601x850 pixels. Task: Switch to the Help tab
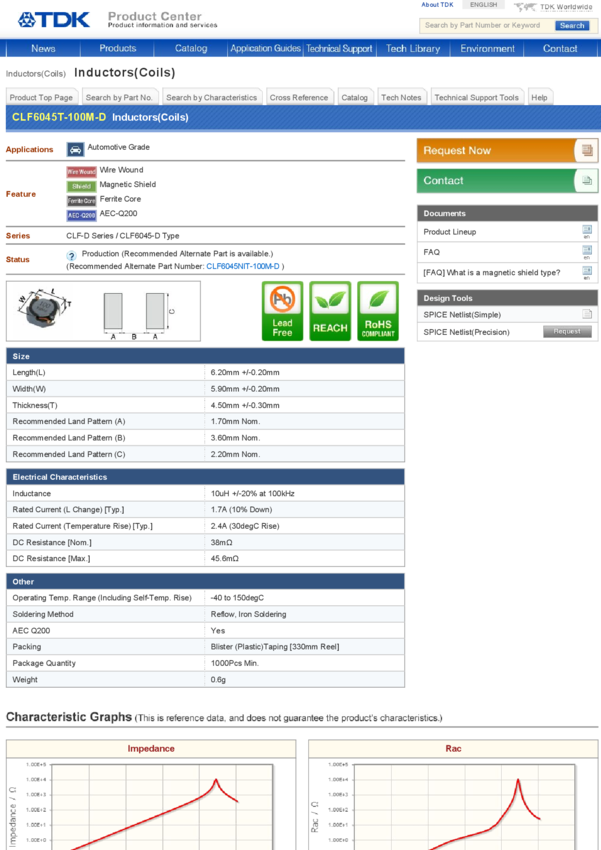(x=539, y=97)
